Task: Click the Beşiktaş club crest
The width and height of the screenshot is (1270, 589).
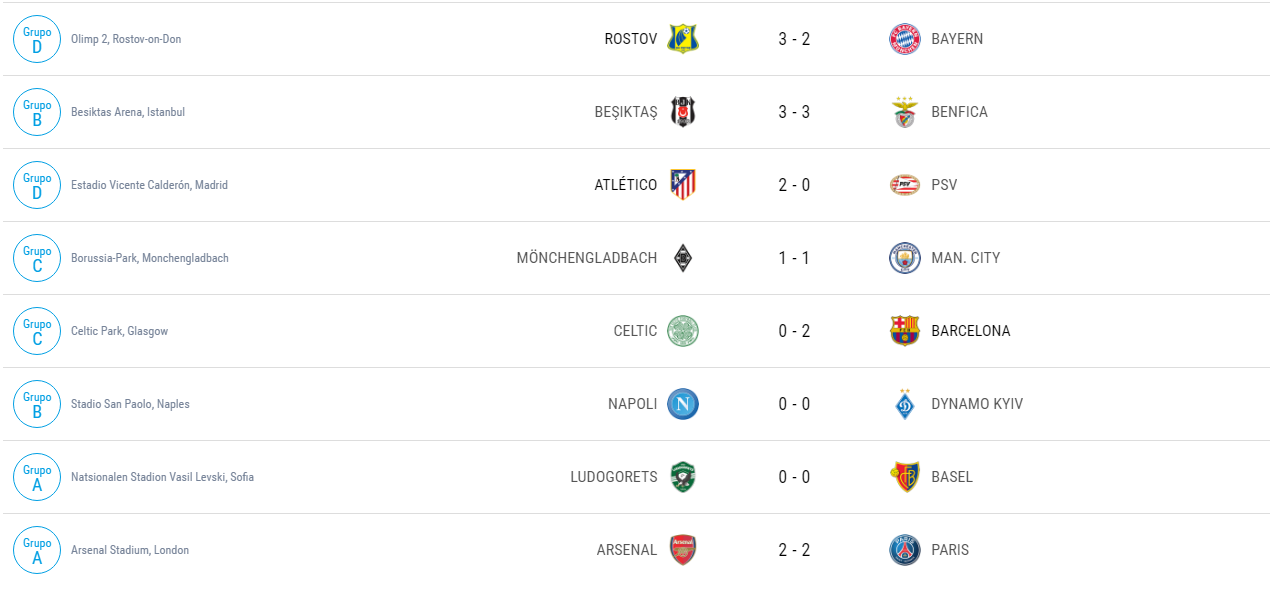Action: pos(683,112)
